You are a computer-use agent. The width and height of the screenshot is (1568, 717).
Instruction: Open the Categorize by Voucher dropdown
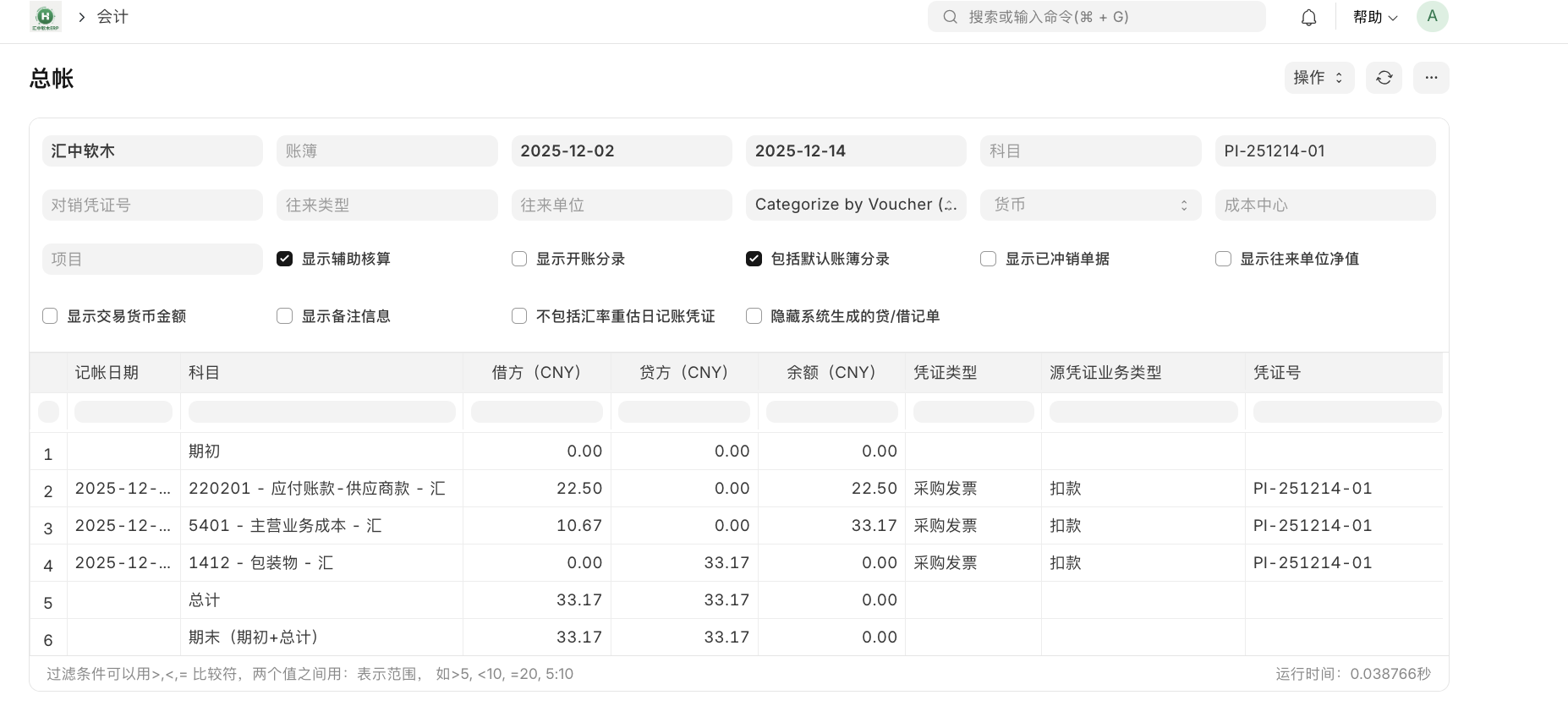pyautogui.click(x=855, y=205)
